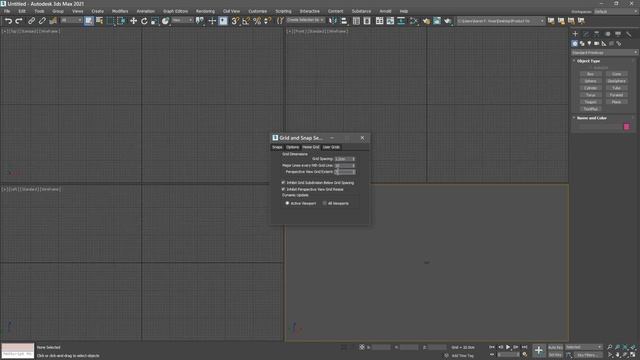Open Select by Name list
Screen dimensions: 640x360
pos(99,21)
